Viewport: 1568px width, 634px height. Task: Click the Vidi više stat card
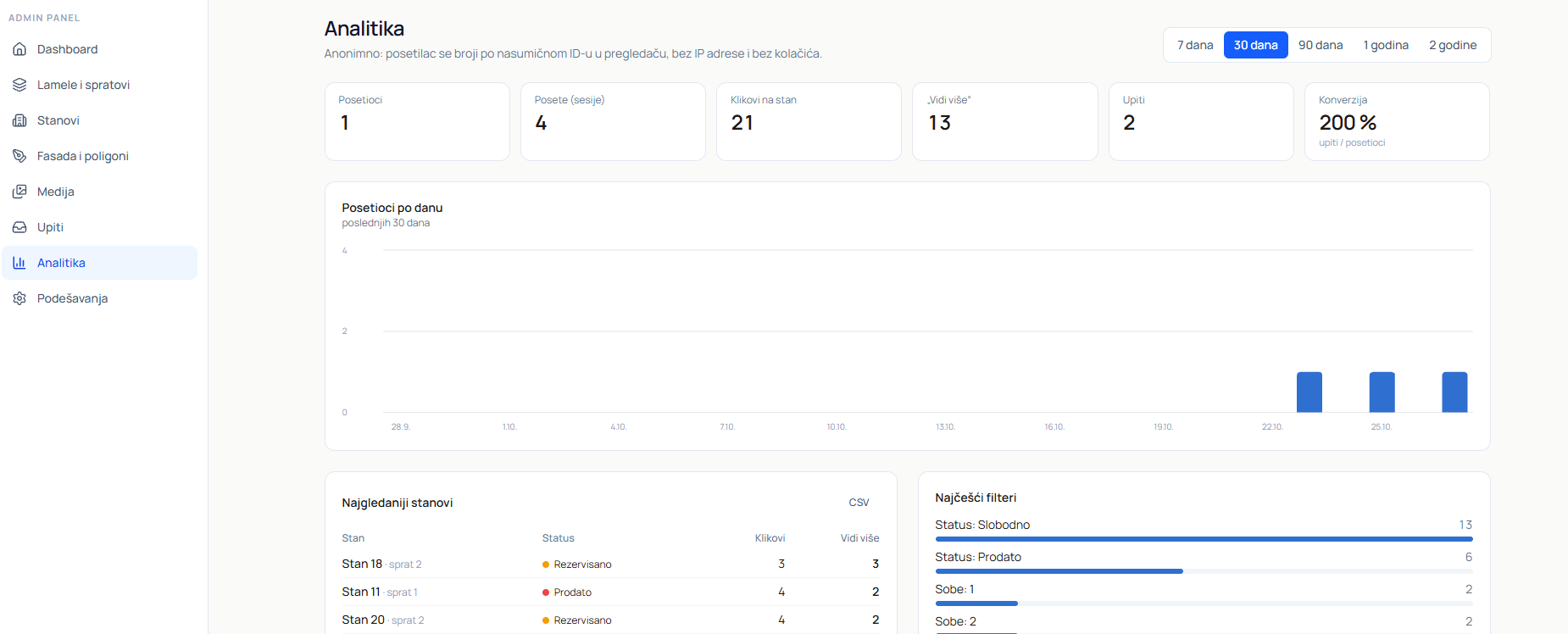pos(1004,121)
